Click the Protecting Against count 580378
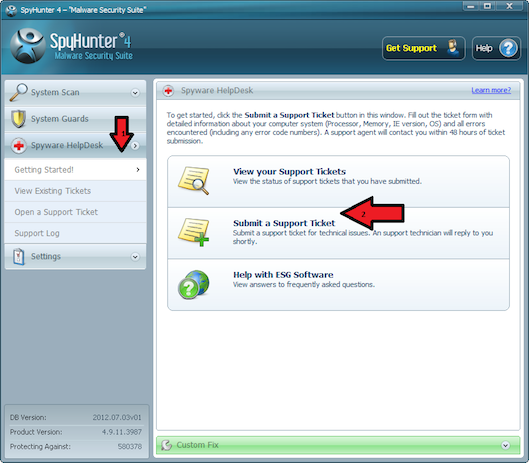 (130, 446)
